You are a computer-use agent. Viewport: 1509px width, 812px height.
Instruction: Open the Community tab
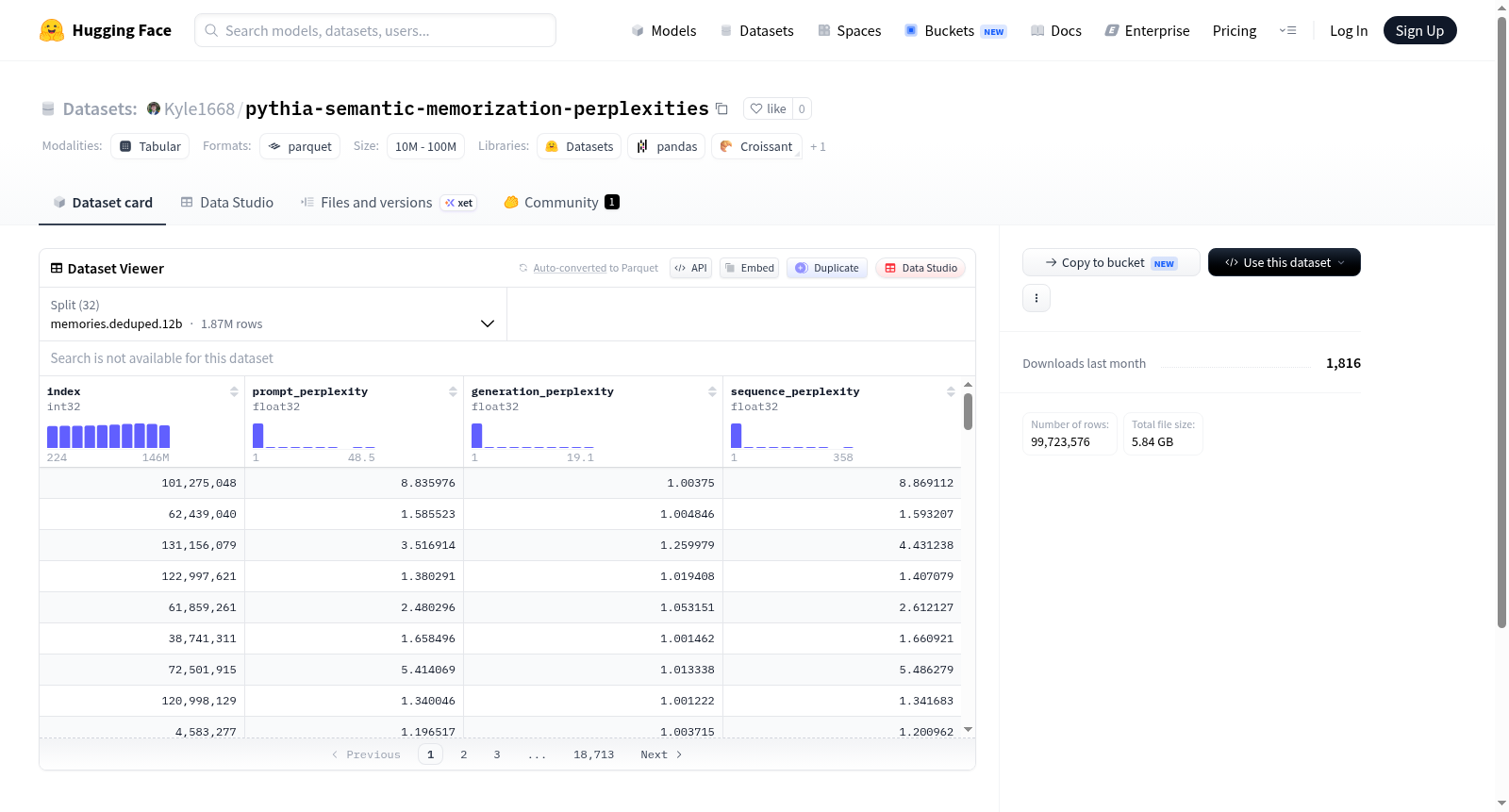(561, 203)
